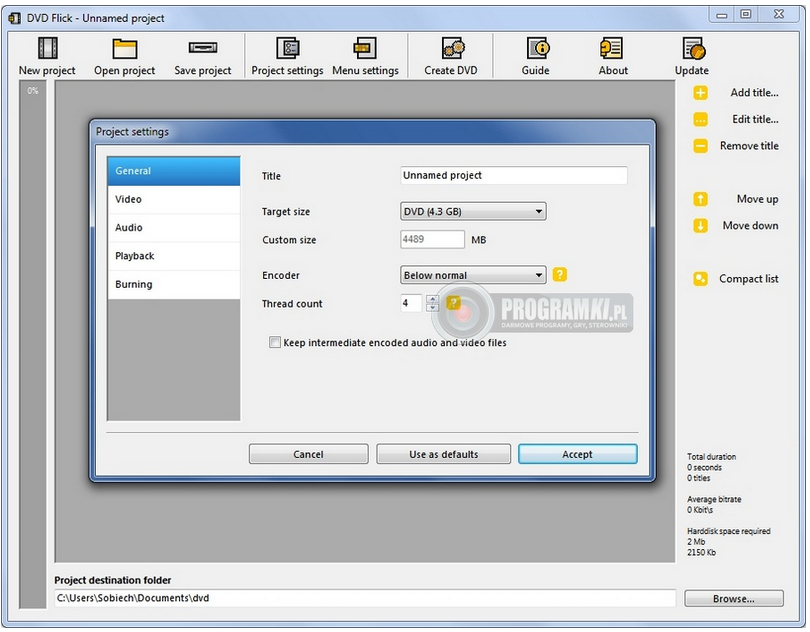Screen dimensions: 810x632
Task: Click the Accept button
Action: (x=578, y=454)
